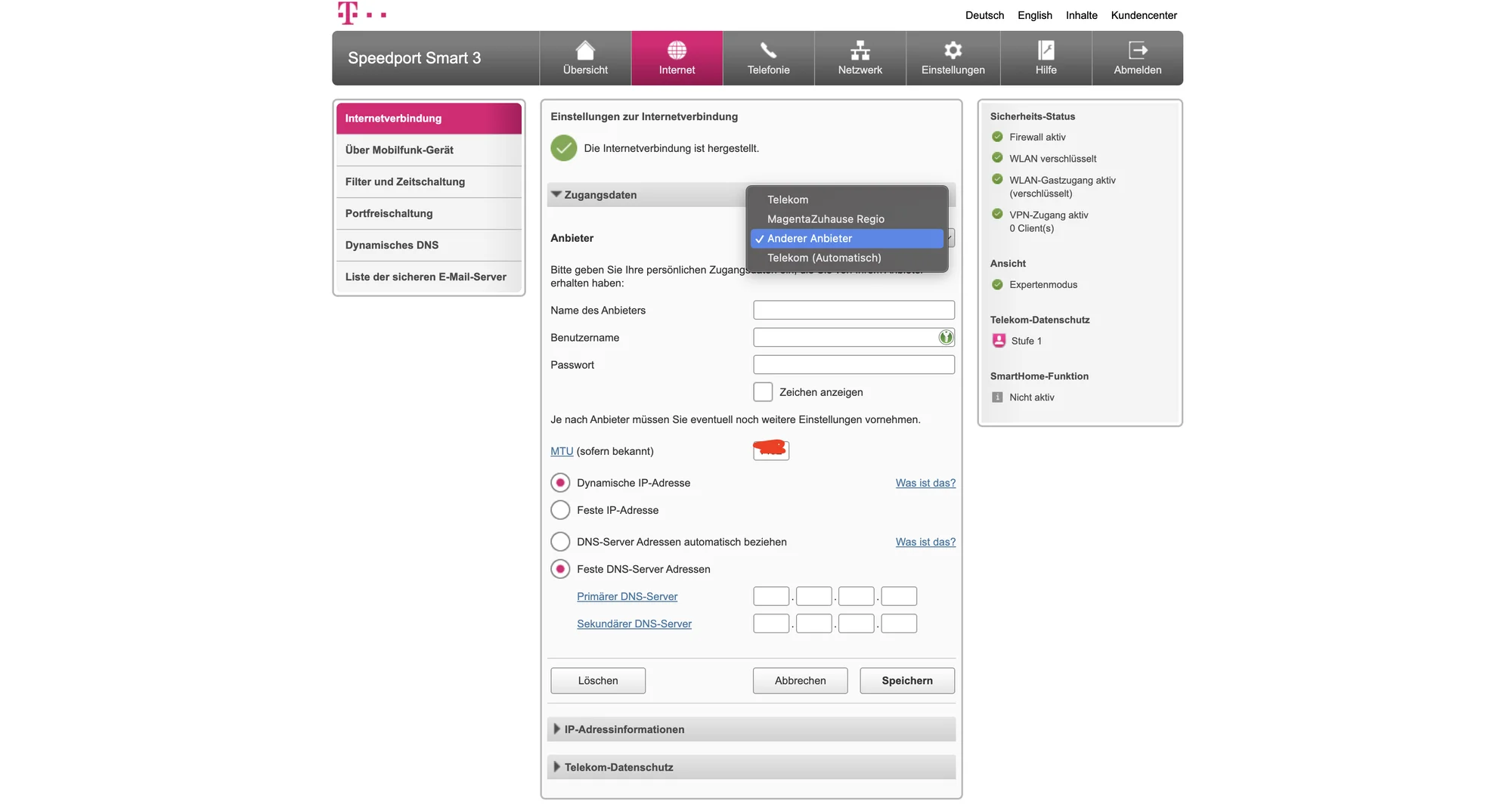The width and height of the screenshot is (1512, 804).
Task: Click the Löschen button
Action: click(x=598, y=680)
